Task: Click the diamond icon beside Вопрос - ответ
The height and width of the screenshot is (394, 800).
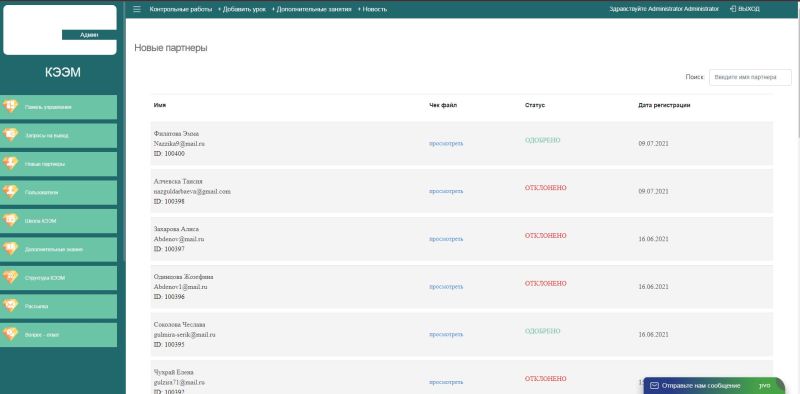Action: pyautogui.click(x=10, y=334)
